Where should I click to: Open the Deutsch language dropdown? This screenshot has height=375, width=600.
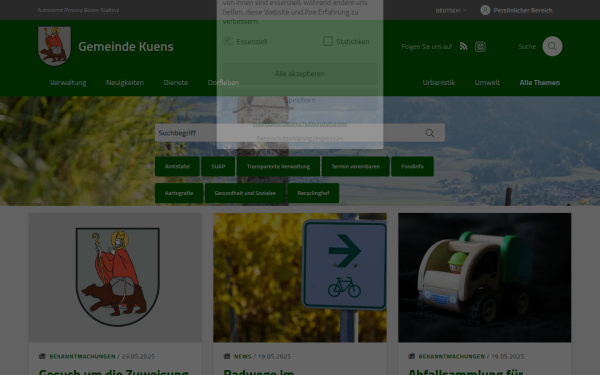tap(451, 11)
